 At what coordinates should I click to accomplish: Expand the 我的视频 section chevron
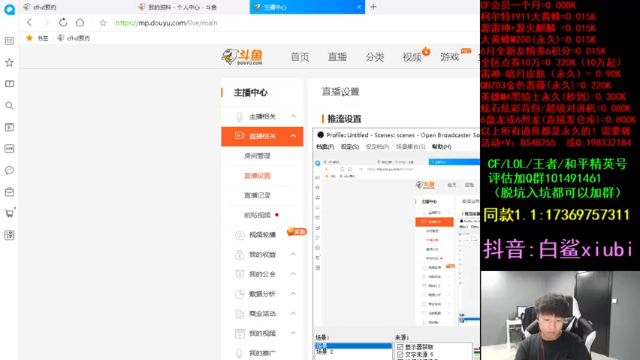point(293,333)
